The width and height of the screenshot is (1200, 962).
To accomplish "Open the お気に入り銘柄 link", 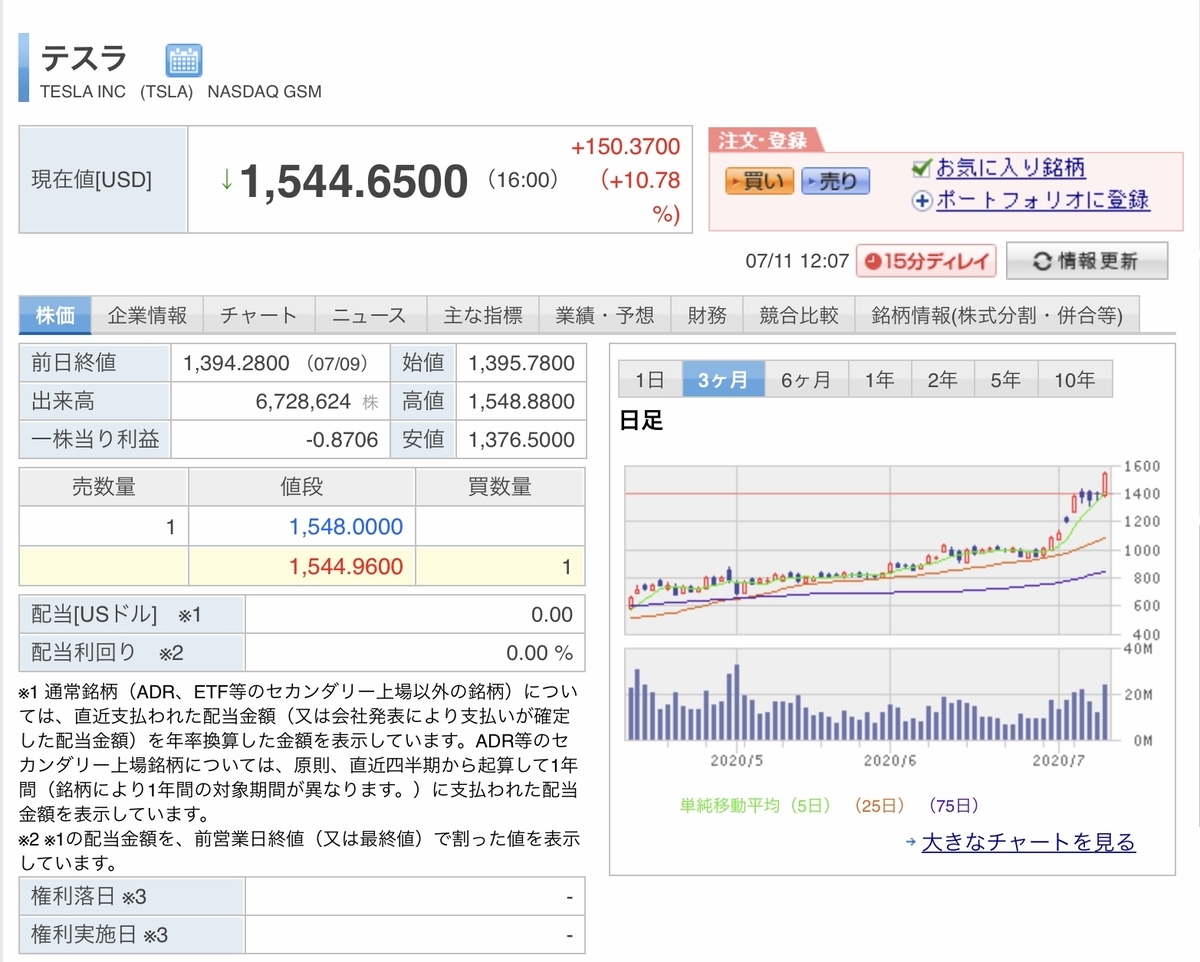I will tap(1010, 167).
